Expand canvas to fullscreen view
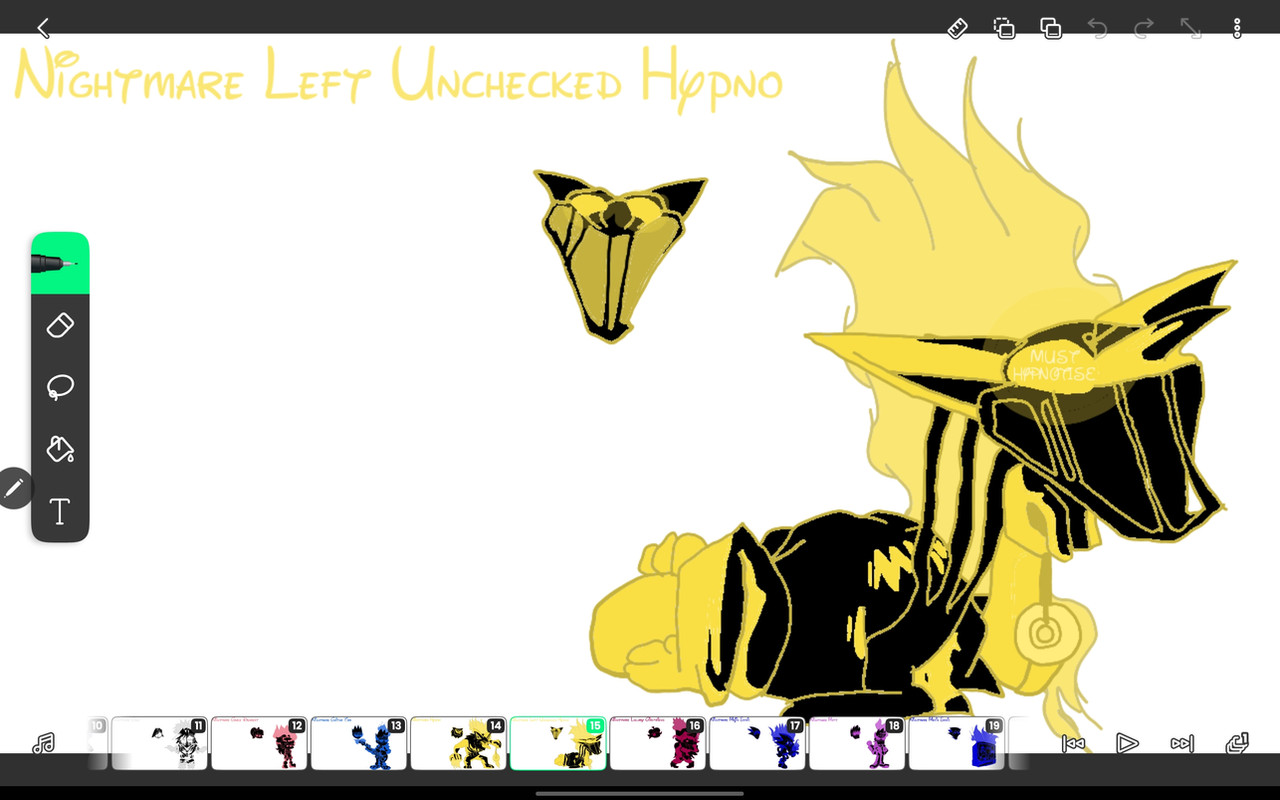 pyautogui.click(x=1191, y=28)
